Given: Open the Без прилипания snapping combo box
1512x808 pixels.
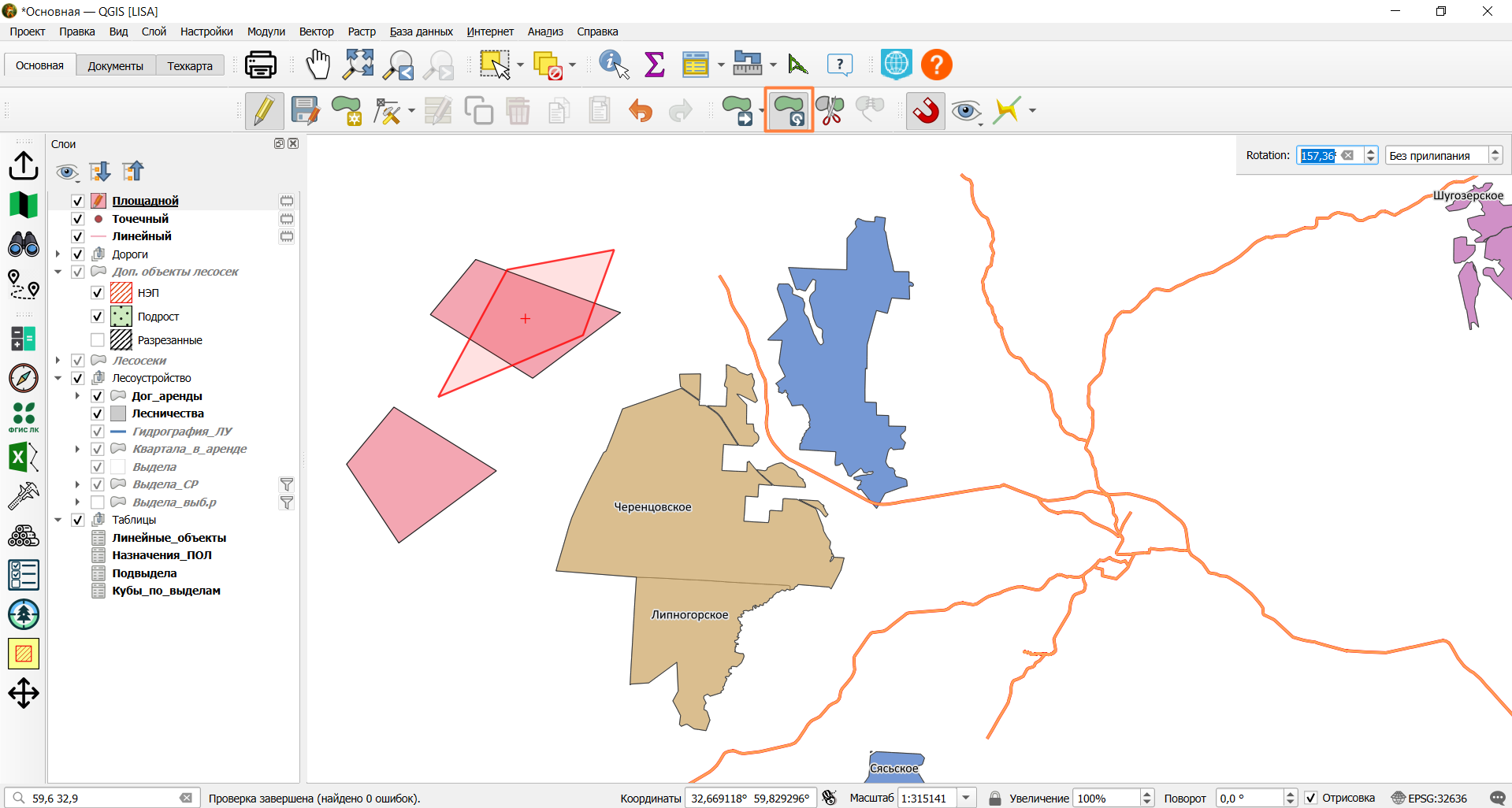Looking at the screenshot, I should (x=1444, y=155).
